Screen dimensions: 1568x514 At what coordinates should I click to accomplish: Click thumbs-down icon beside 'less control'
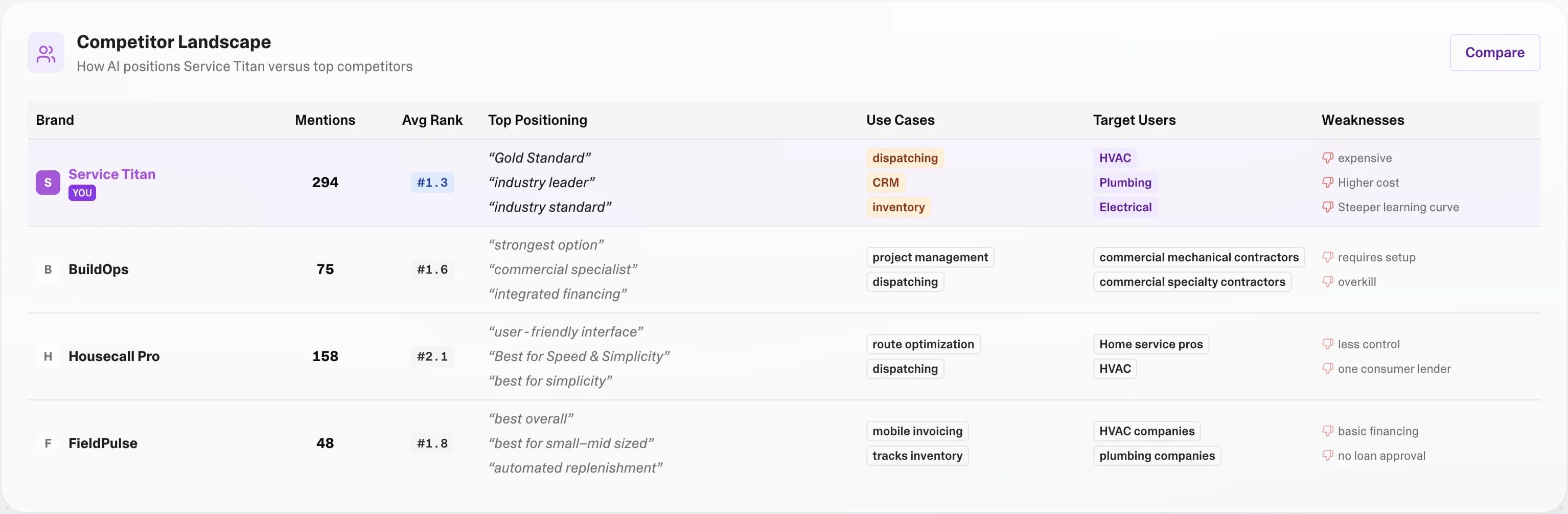(x=1328, y=344)
